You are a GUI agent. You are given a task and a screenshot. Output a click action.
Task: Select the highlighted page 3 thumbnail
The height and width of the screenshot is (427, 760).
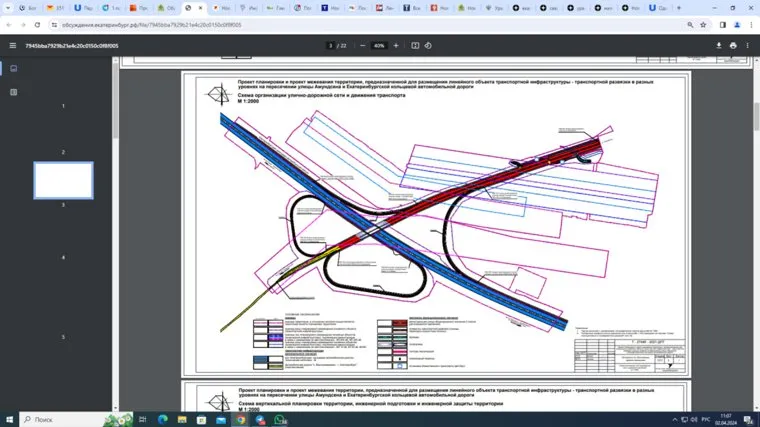click(63, 180)
